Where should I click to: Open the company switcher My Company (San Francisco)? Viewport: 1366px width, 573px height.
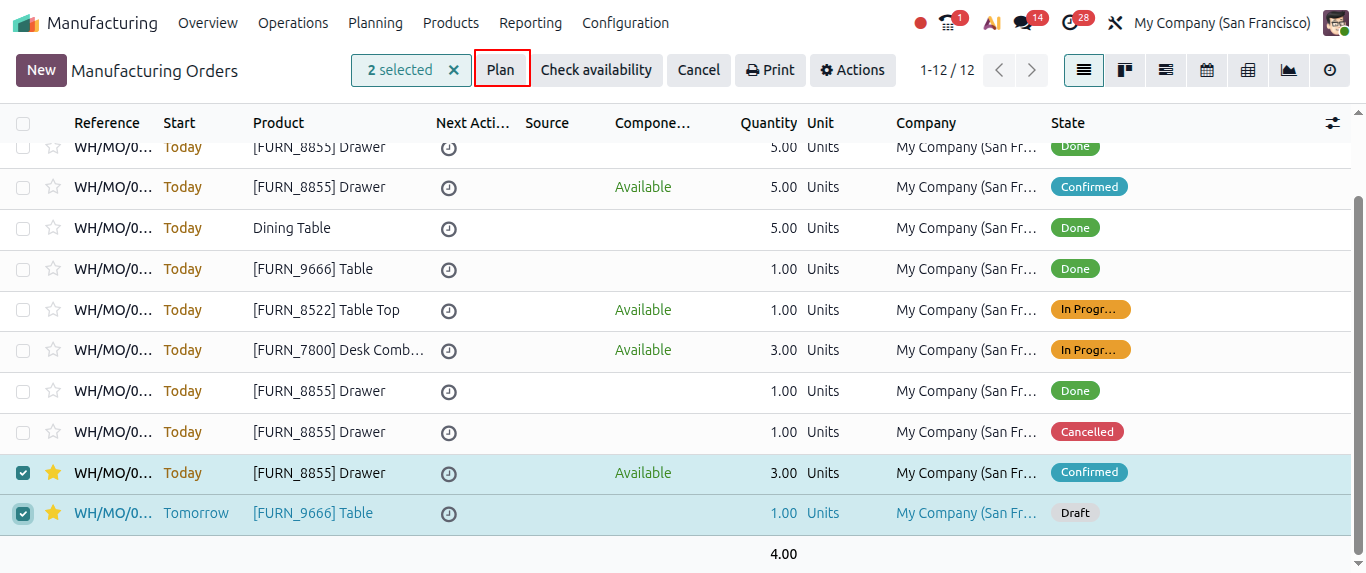coord(1222,23)
